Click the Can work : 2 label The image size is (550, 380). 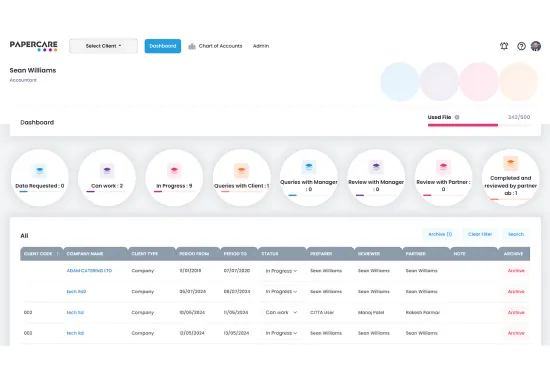click(107, 186)
